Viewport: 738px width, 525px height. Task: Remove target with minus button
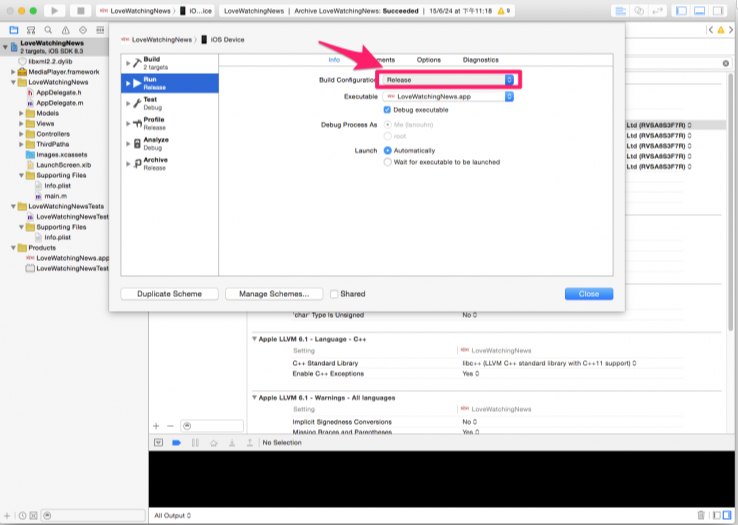(x=170, y=426)
